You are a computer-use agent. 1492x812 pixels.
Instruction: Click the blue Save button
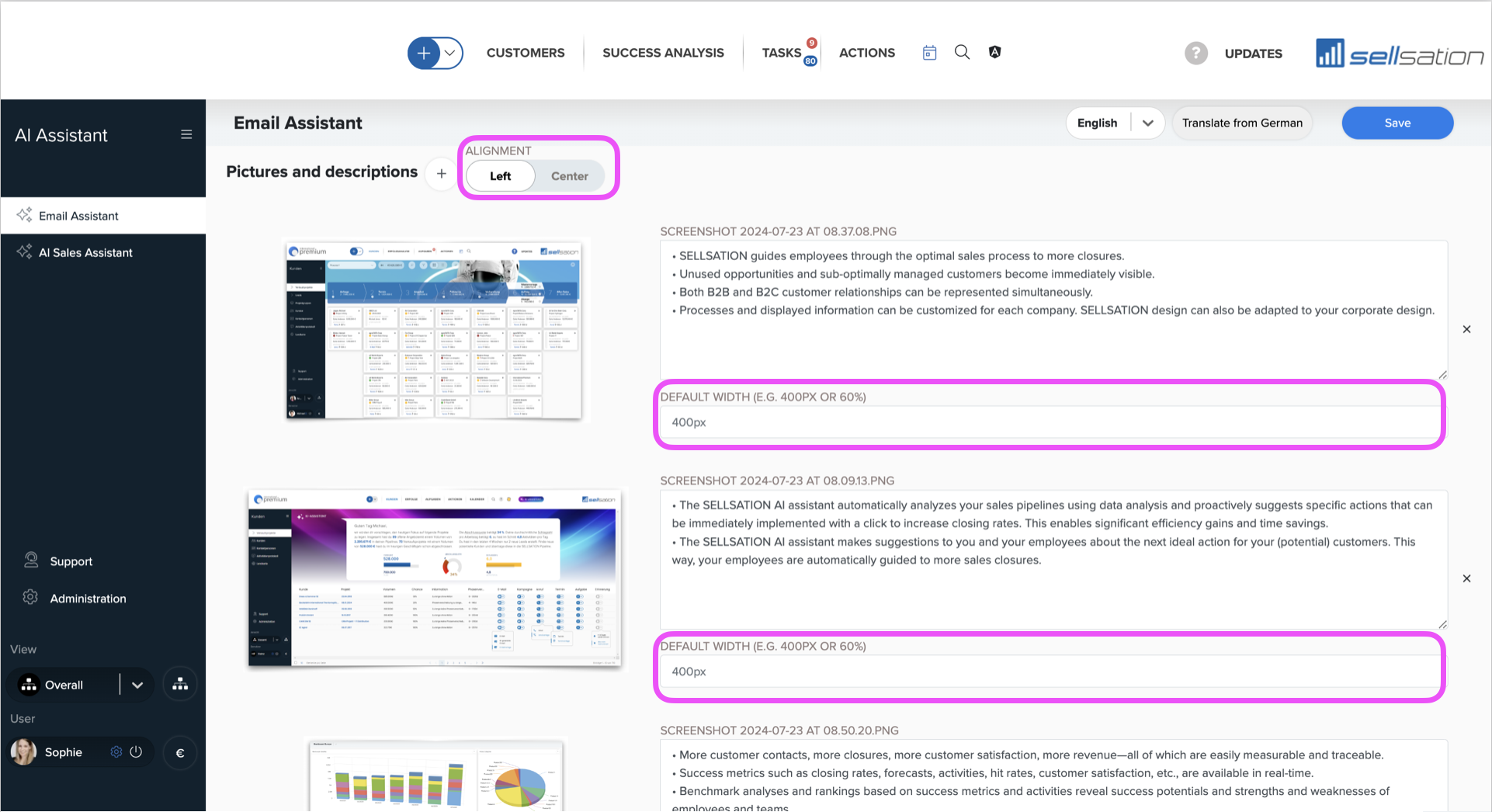click(x=1397, y=123)
